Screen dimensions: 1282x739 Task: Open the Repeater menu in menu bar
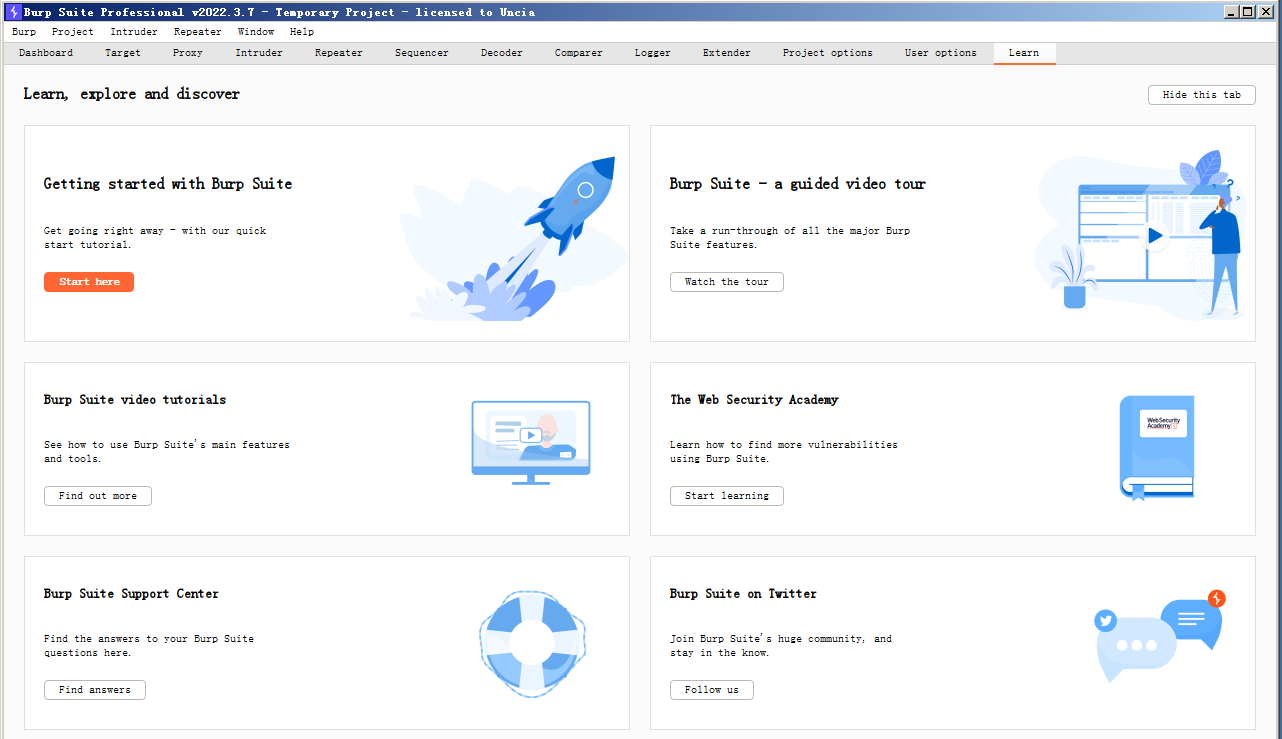click(x=198, y=32)
